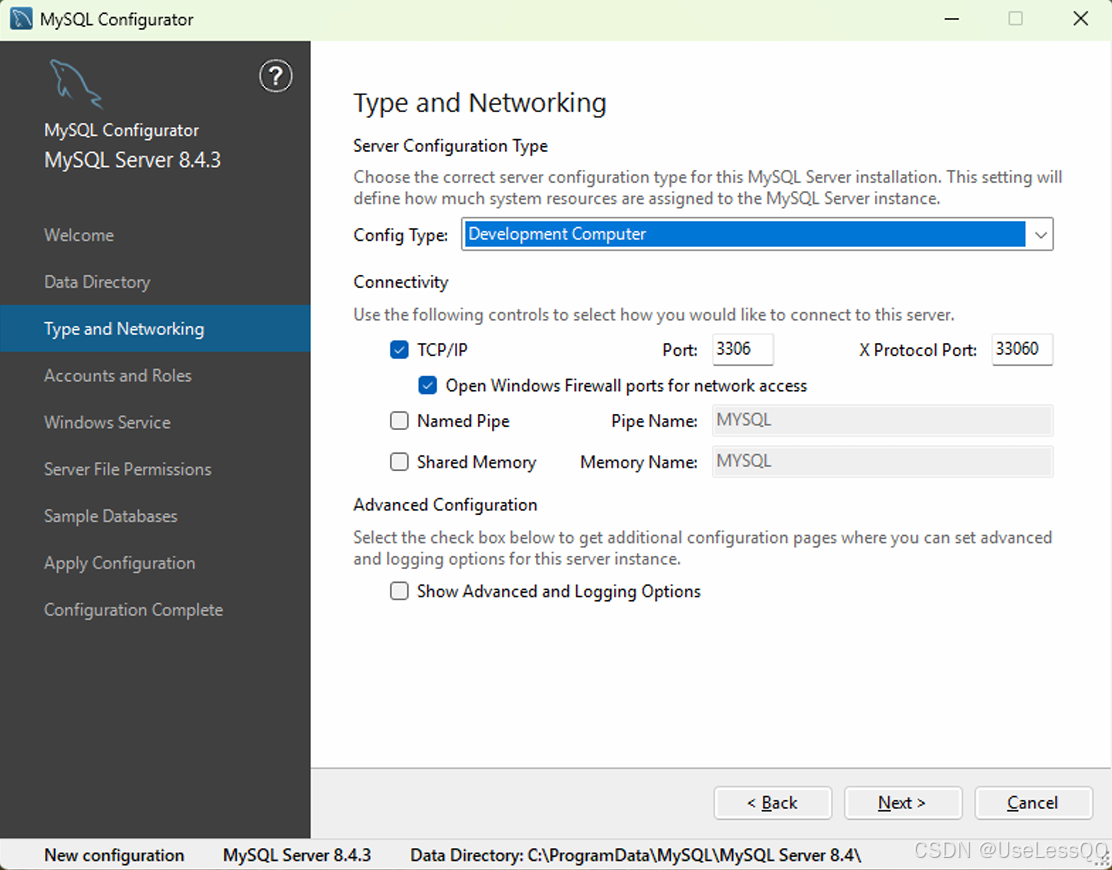
Task: Click the Port field showing 3306
Action: click(x=743, y=349)
